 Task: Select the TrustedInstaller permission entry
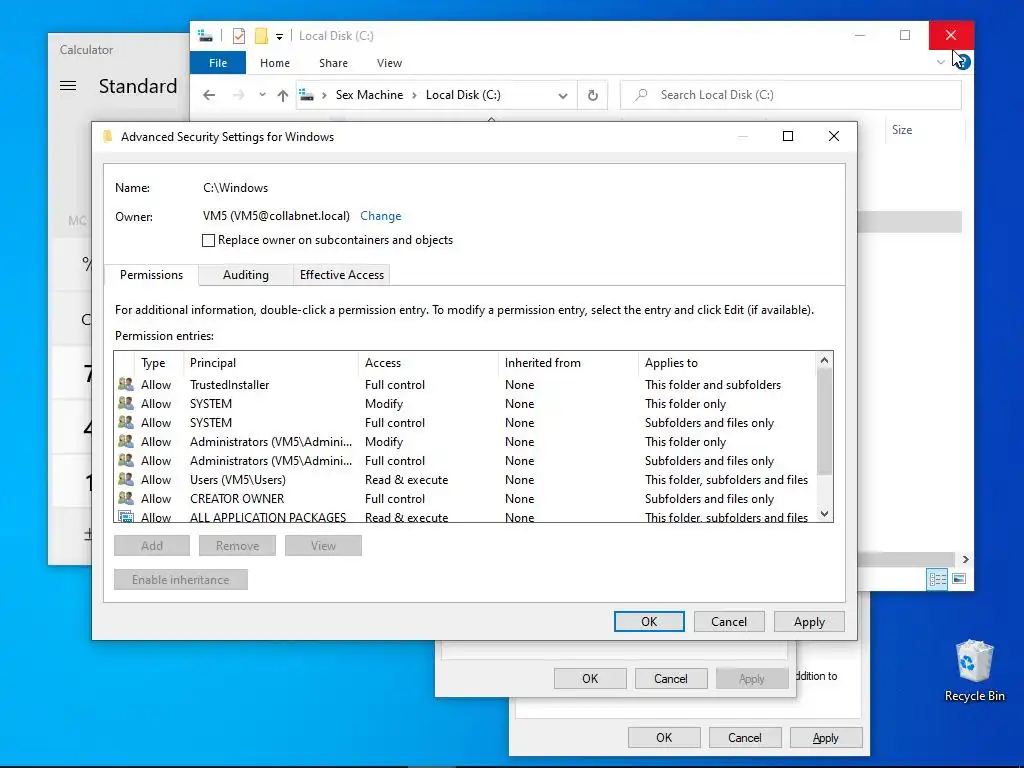pos(465,385)
